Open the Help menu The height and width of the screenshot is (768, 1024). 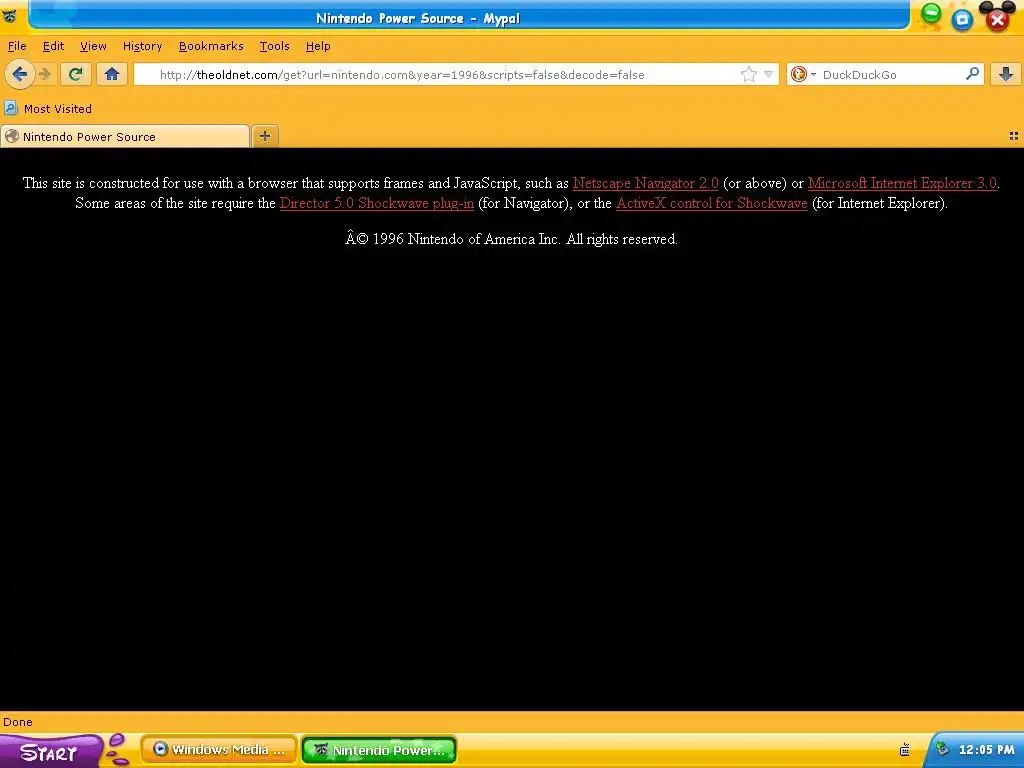[318, 46]
